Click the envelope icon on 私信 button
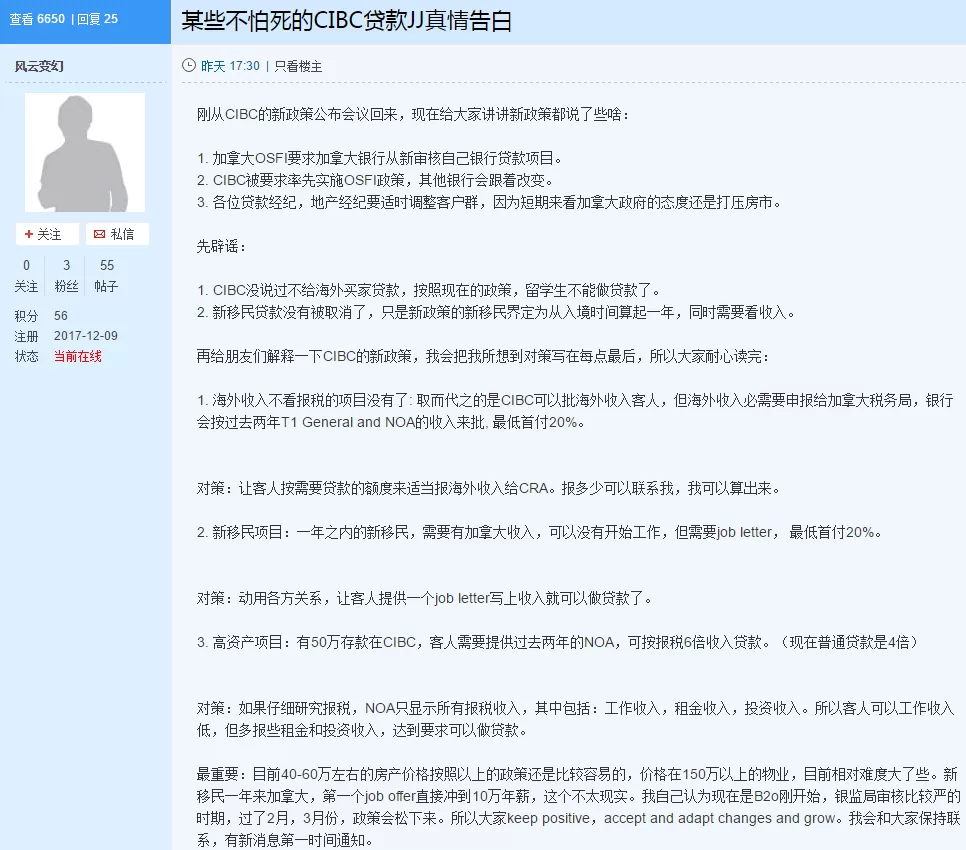The width and height of the screenshot is (966, 850). 99,234
